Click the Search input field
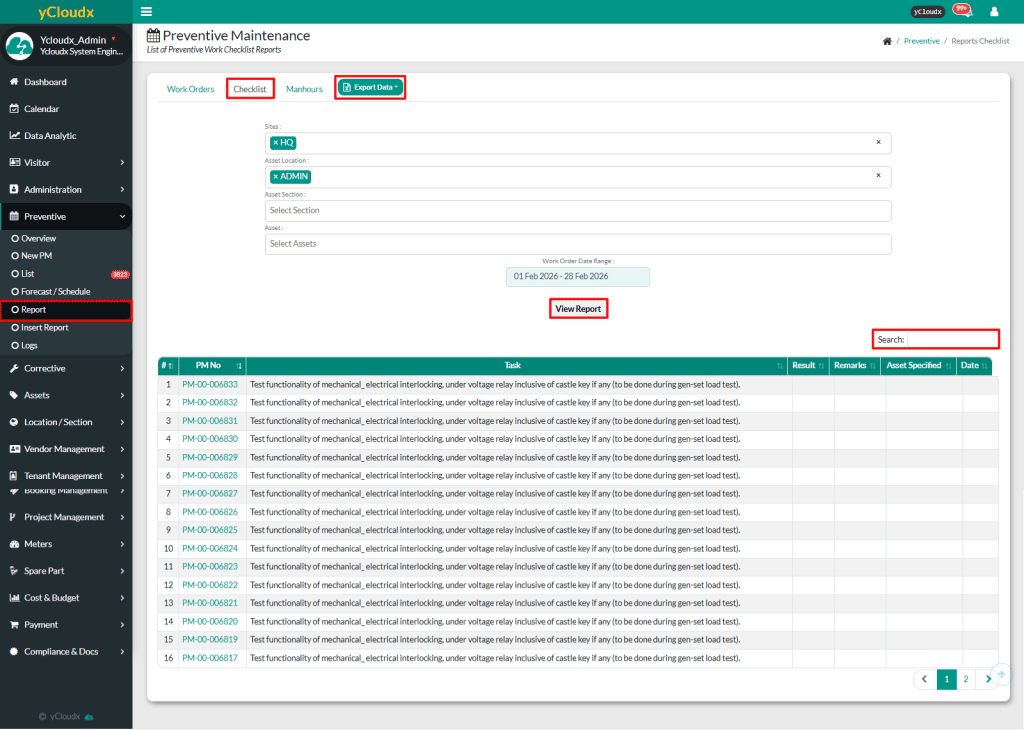Screen dimensions: 1024x730 point(950,340)
